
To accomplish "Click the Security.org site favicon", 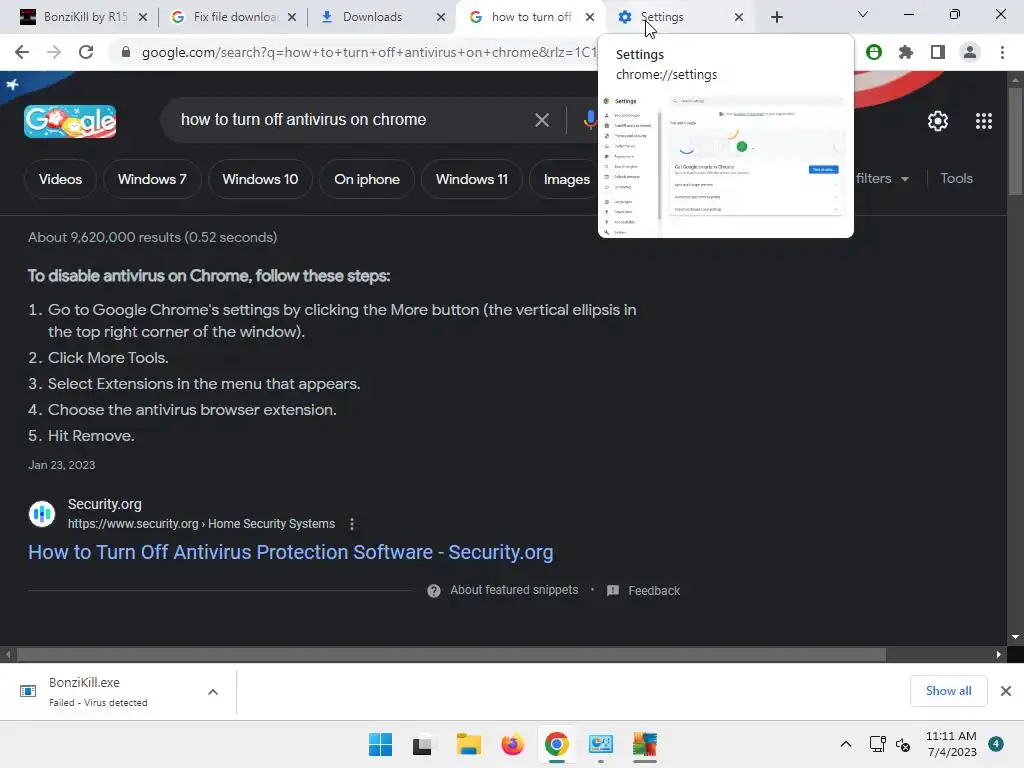I will coord(42,514).
